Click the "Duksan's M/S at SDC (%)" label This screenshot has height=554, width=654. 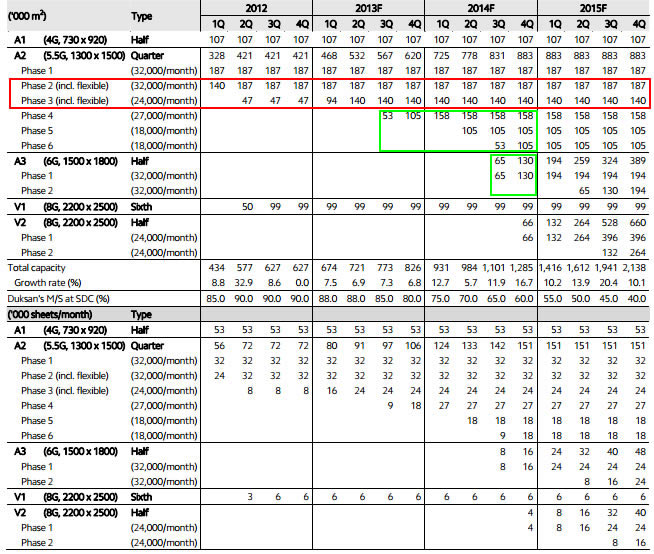(x=58, y=299)
